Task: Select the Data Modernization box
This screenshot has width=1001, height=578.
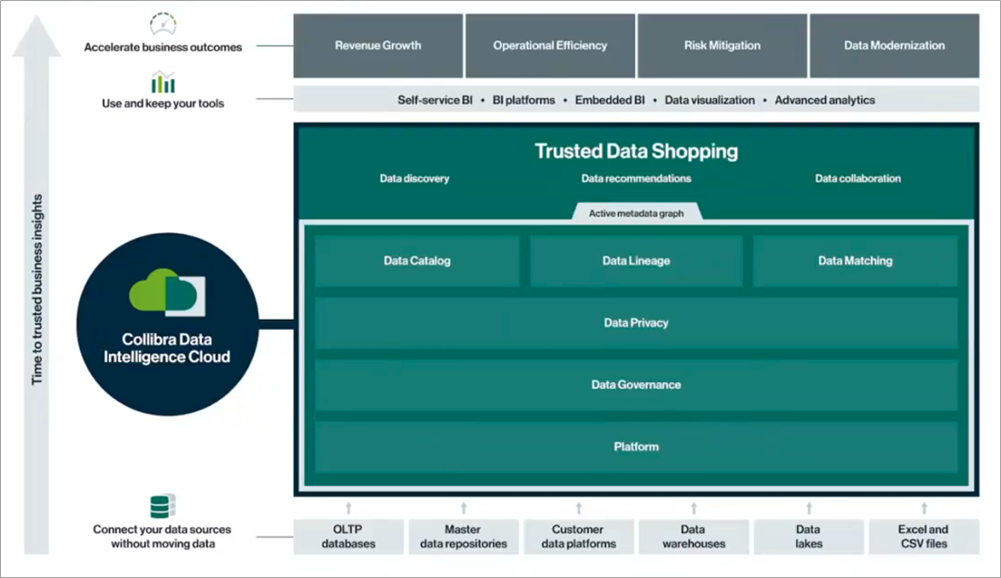Action: pos(894,45)
